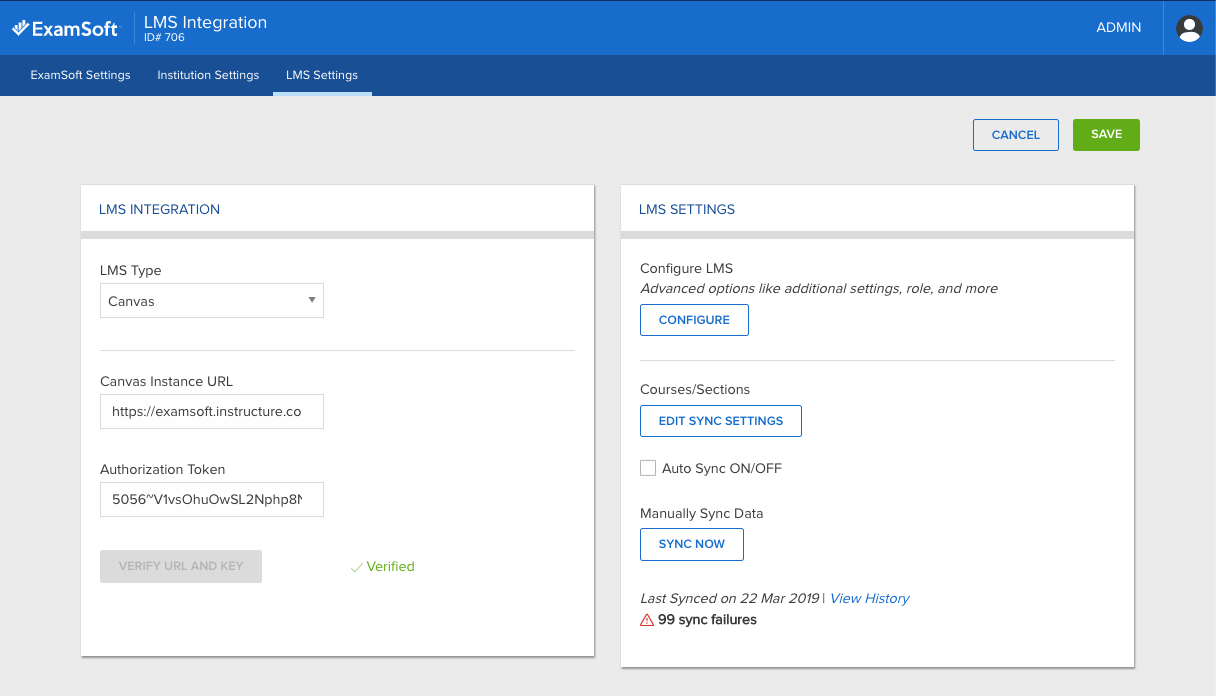Open Edit Sync Settings
1216x696 pixels.
click(x=721, y=421)
